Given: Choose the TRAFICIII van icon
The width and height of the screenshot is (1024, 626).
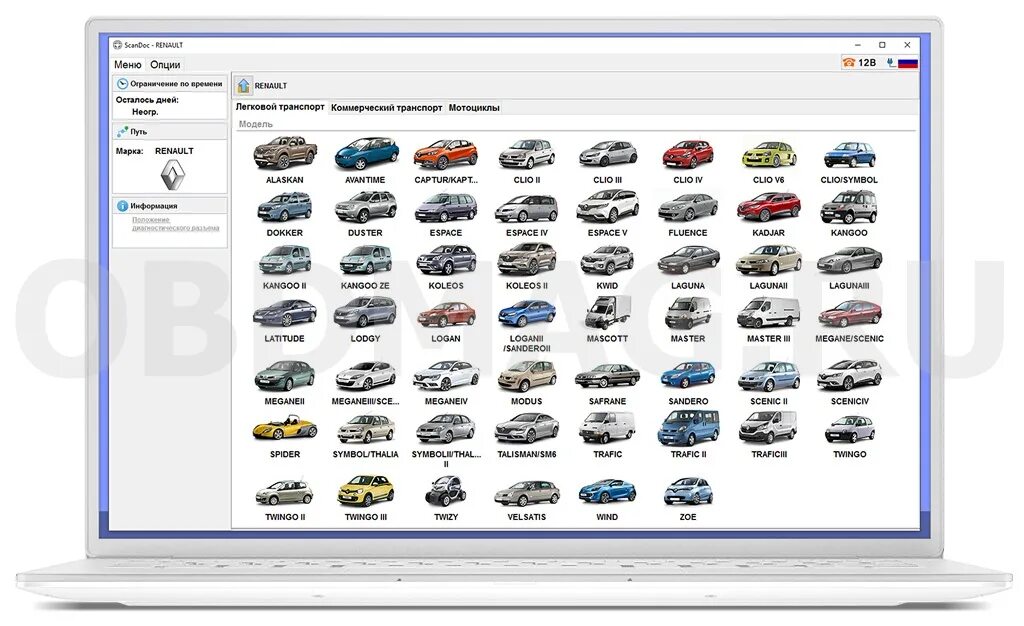Looking at the screenshot, I should tap(769, 428).
